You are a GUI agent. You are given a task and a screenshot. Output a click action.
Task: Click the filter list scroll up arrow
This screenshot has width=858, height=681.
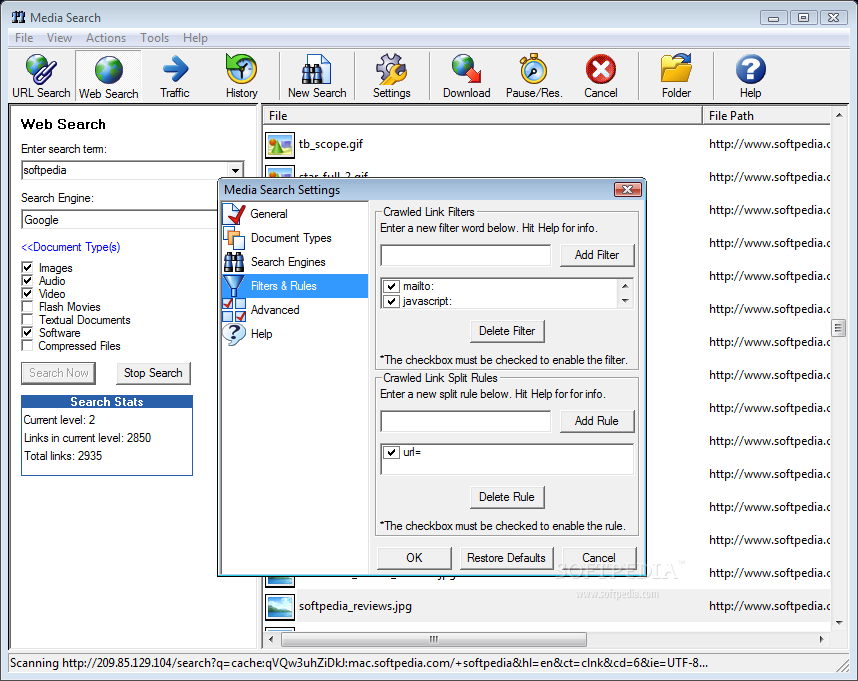click(x=625, y=286)
